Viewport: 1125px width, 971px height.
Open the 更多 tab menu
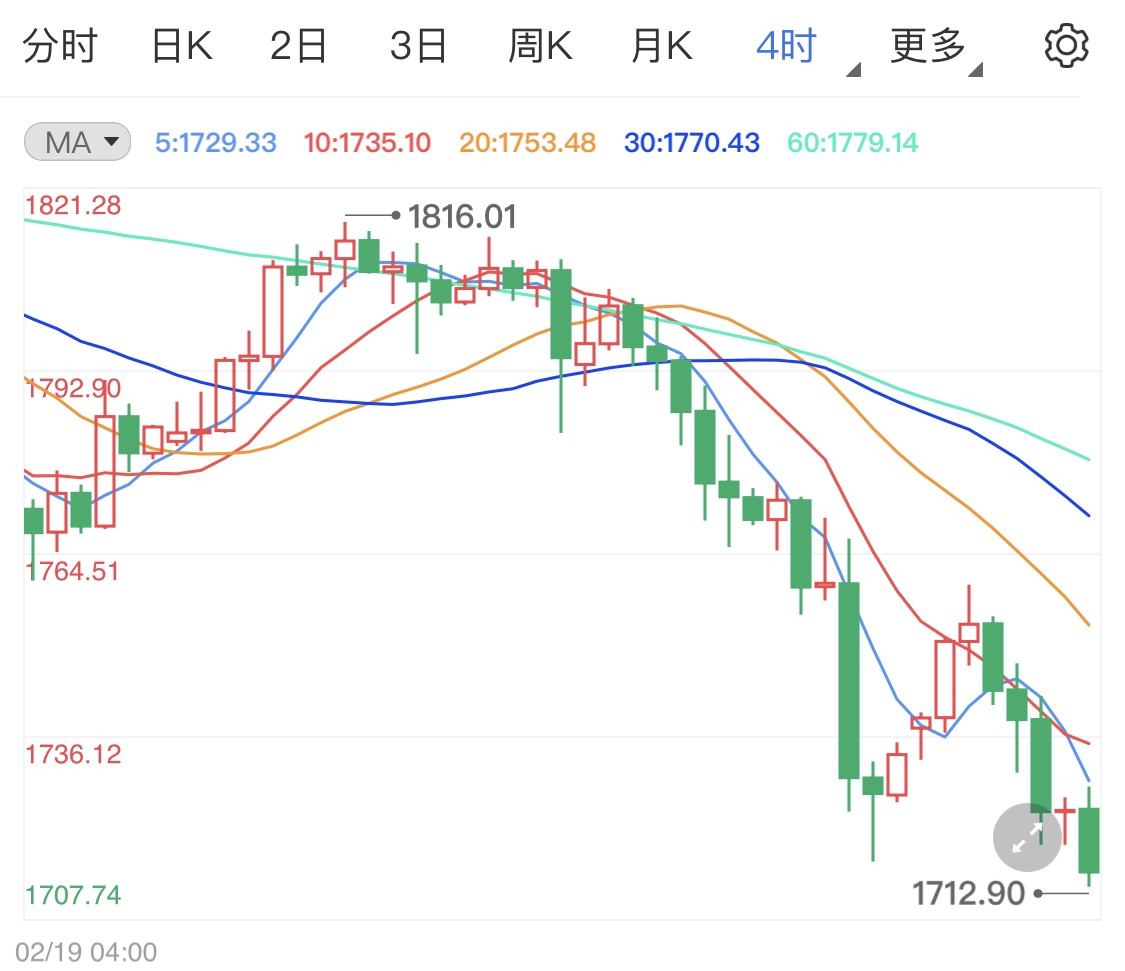click(x=928, y=46)
